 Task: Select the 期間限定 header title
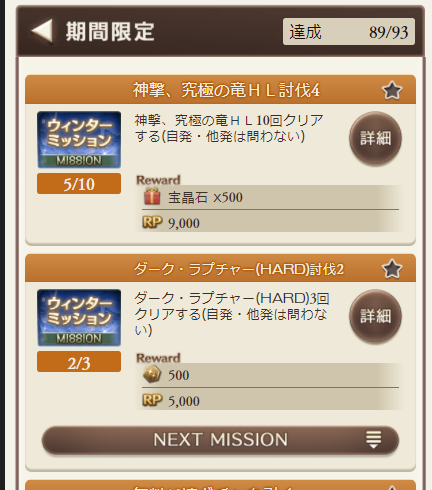pos(110,32)
